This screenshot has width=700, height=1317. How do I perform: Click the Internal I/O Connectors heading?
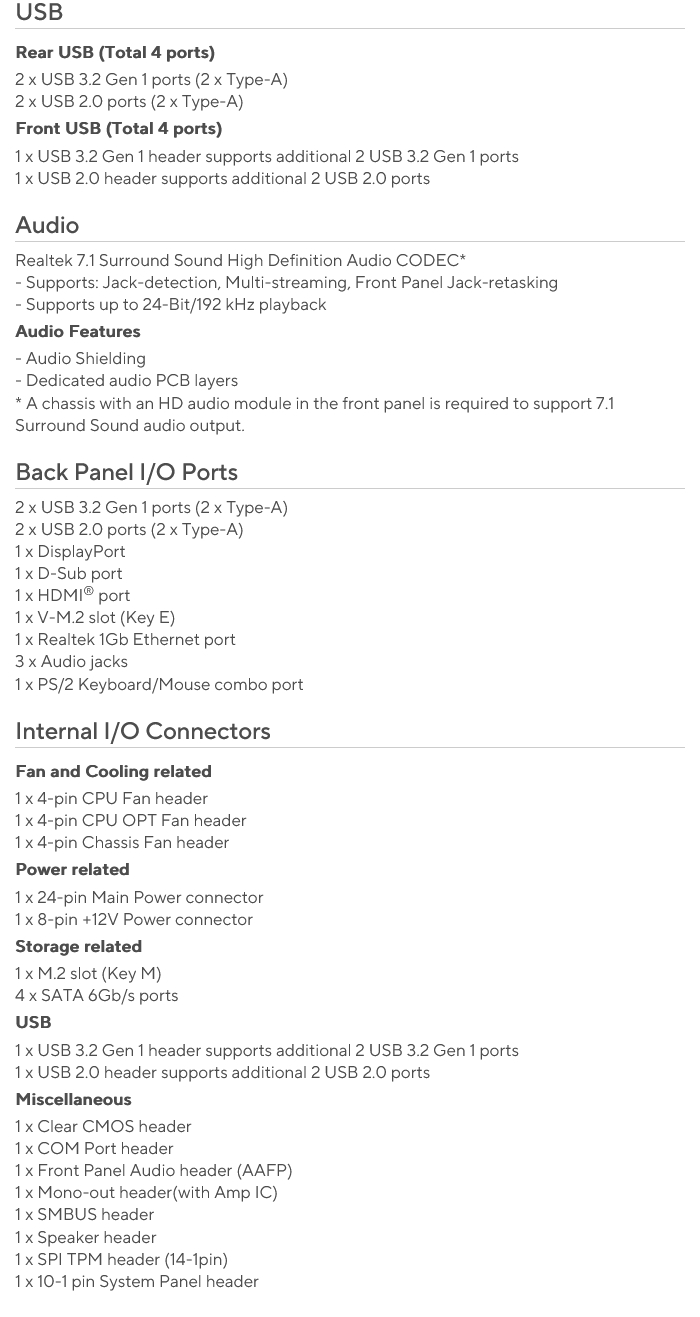[x=143, y=731]
